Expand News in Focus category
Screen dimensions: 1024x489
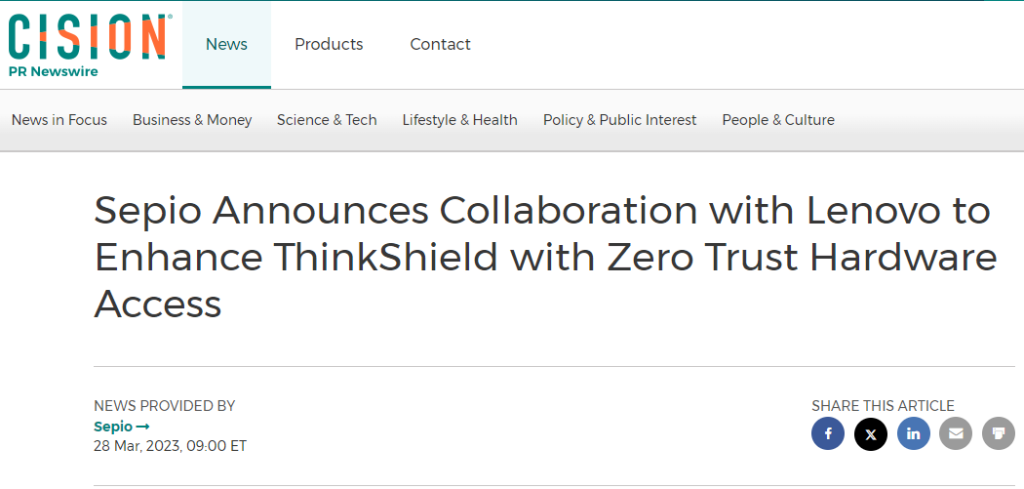59,120
